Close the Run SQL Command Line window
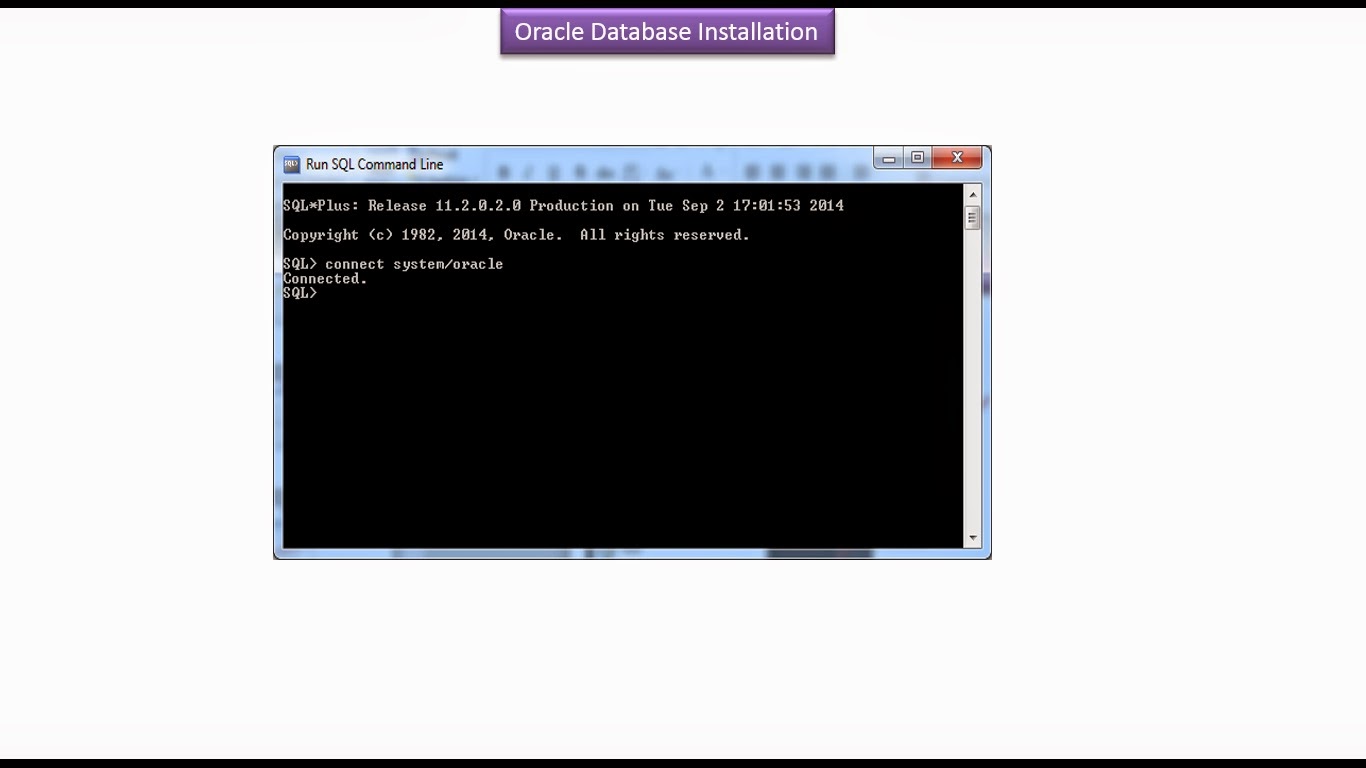Viewport: 1366px width, 768px height. [958, 158]
